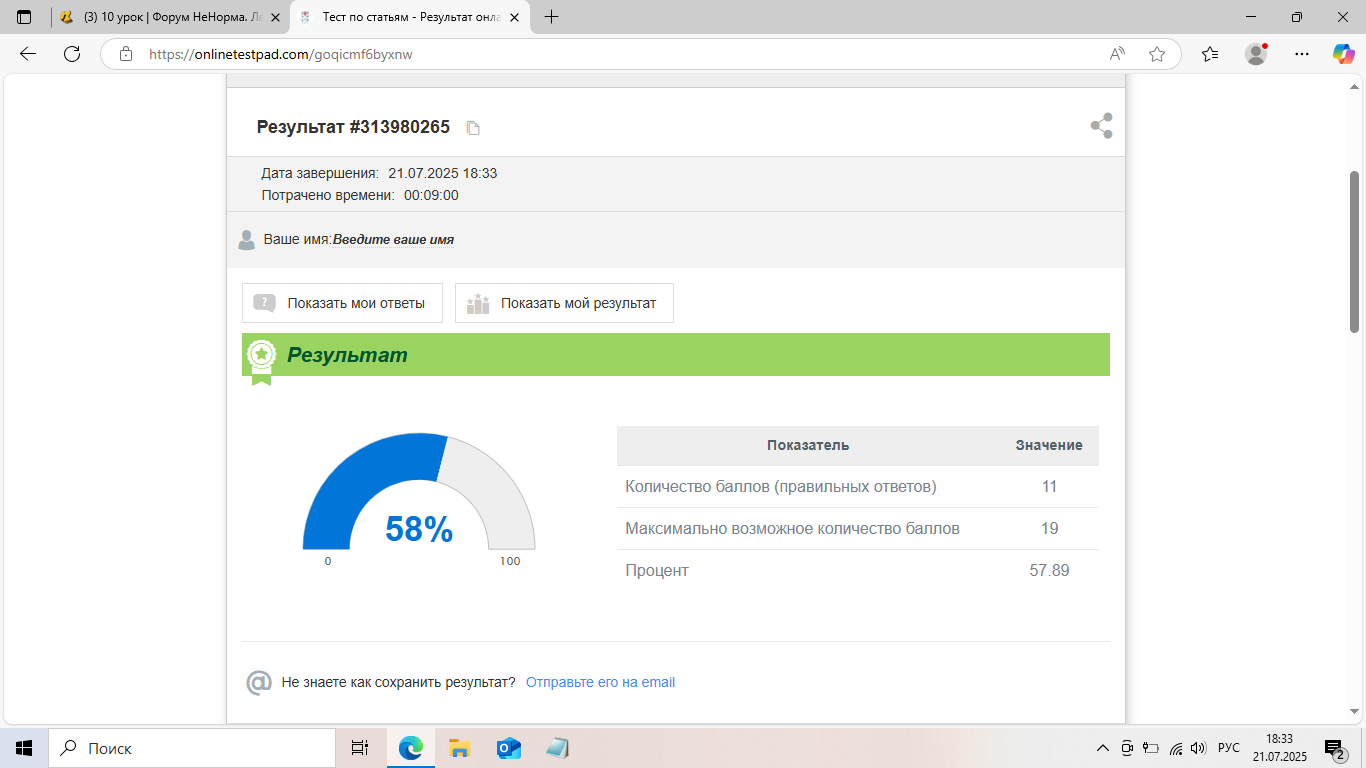Screen dimensions: 1366x768
Task: Select 'Результат #313980265' heading text
Action: 353,127
